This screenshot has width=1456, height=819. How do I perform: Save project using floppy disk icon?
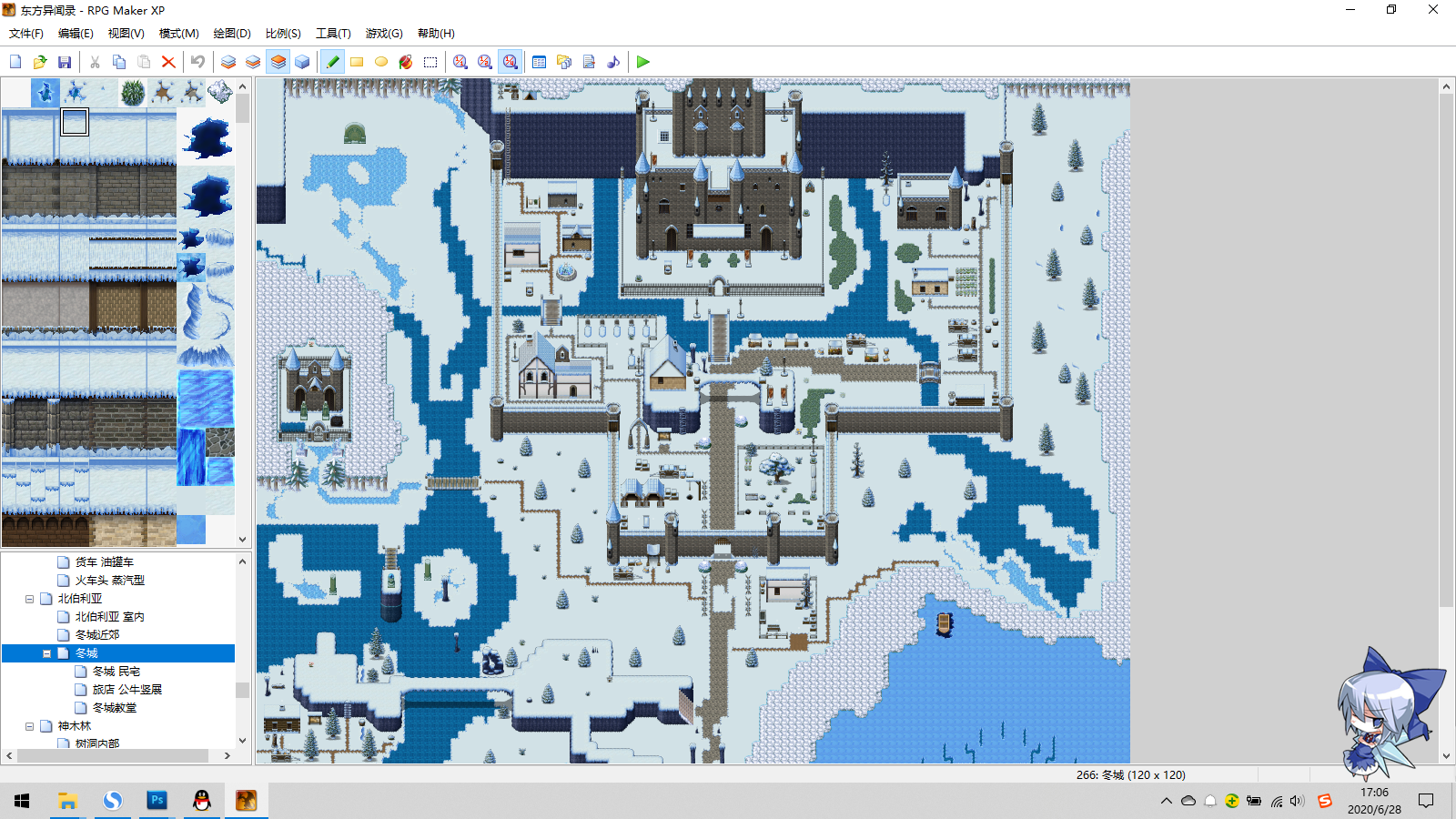[65, 62]
